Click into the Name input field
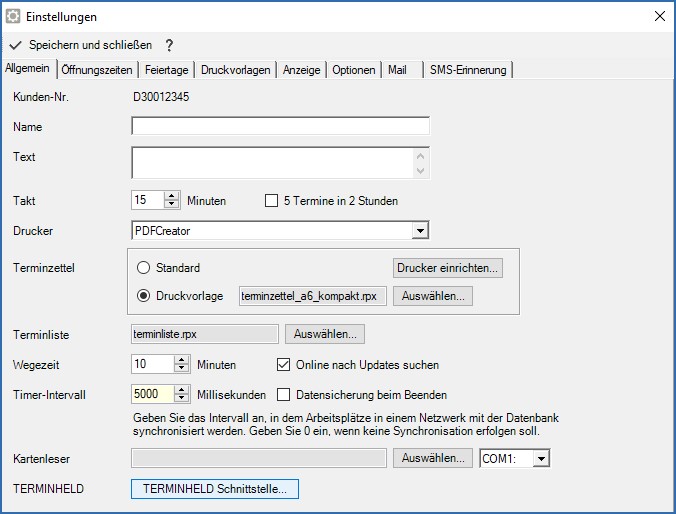The height and width of the screenshot is (514, 676). (x=280, y=126)
